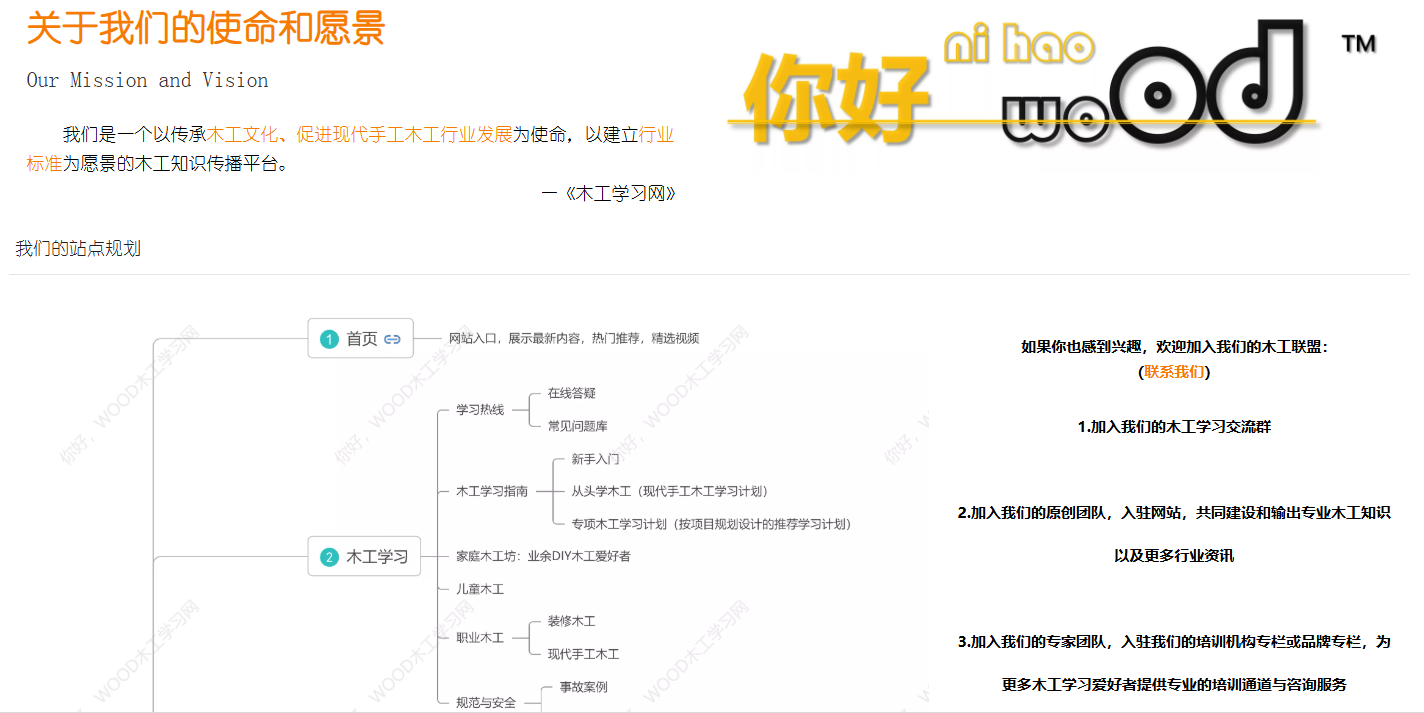The height and width of the screenshot is (713, 1424).
Task: Click the teal number 1 badge
Action: 329,339
